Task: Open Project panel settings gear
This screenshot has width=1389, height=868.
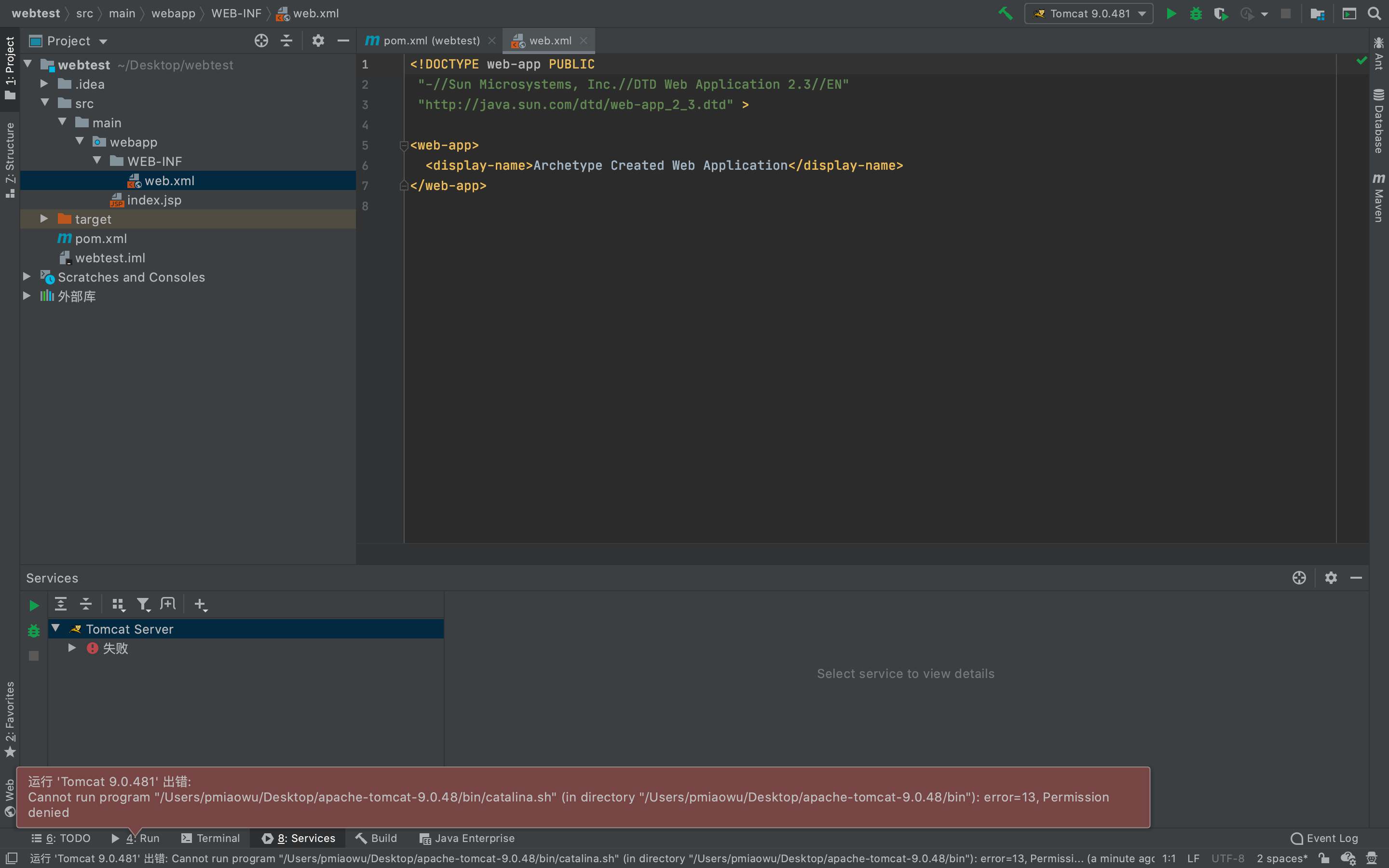Action: click(x=318, y=41)
